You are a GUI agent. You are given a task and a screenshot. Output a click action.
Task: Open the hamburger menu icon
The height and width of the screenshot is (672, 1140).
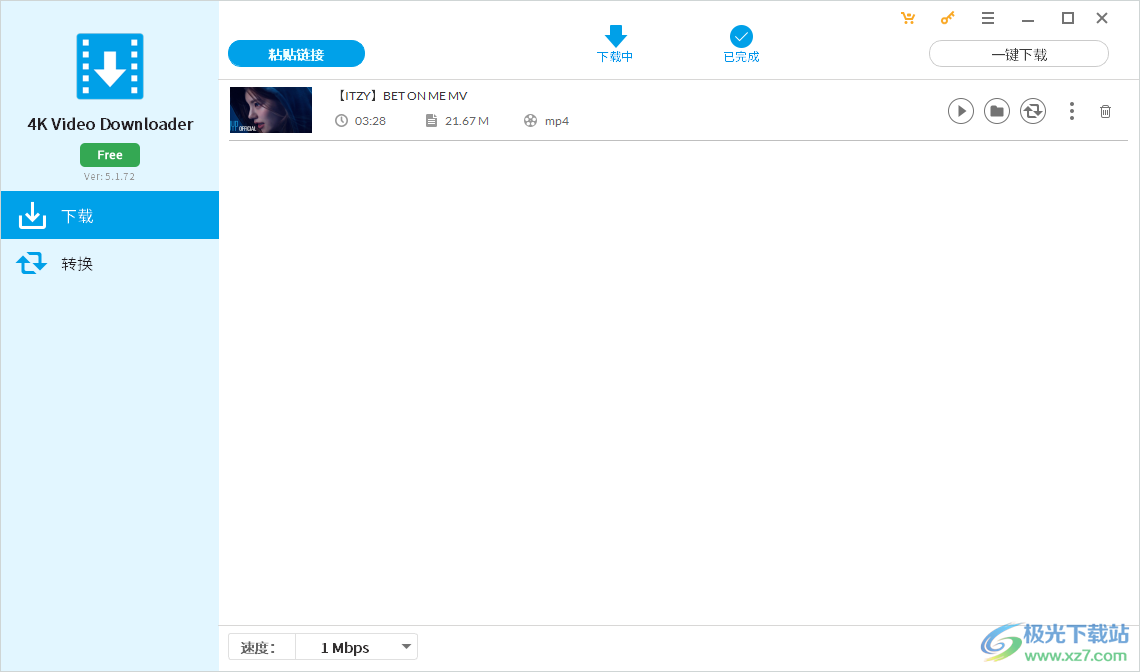[988, 17]
